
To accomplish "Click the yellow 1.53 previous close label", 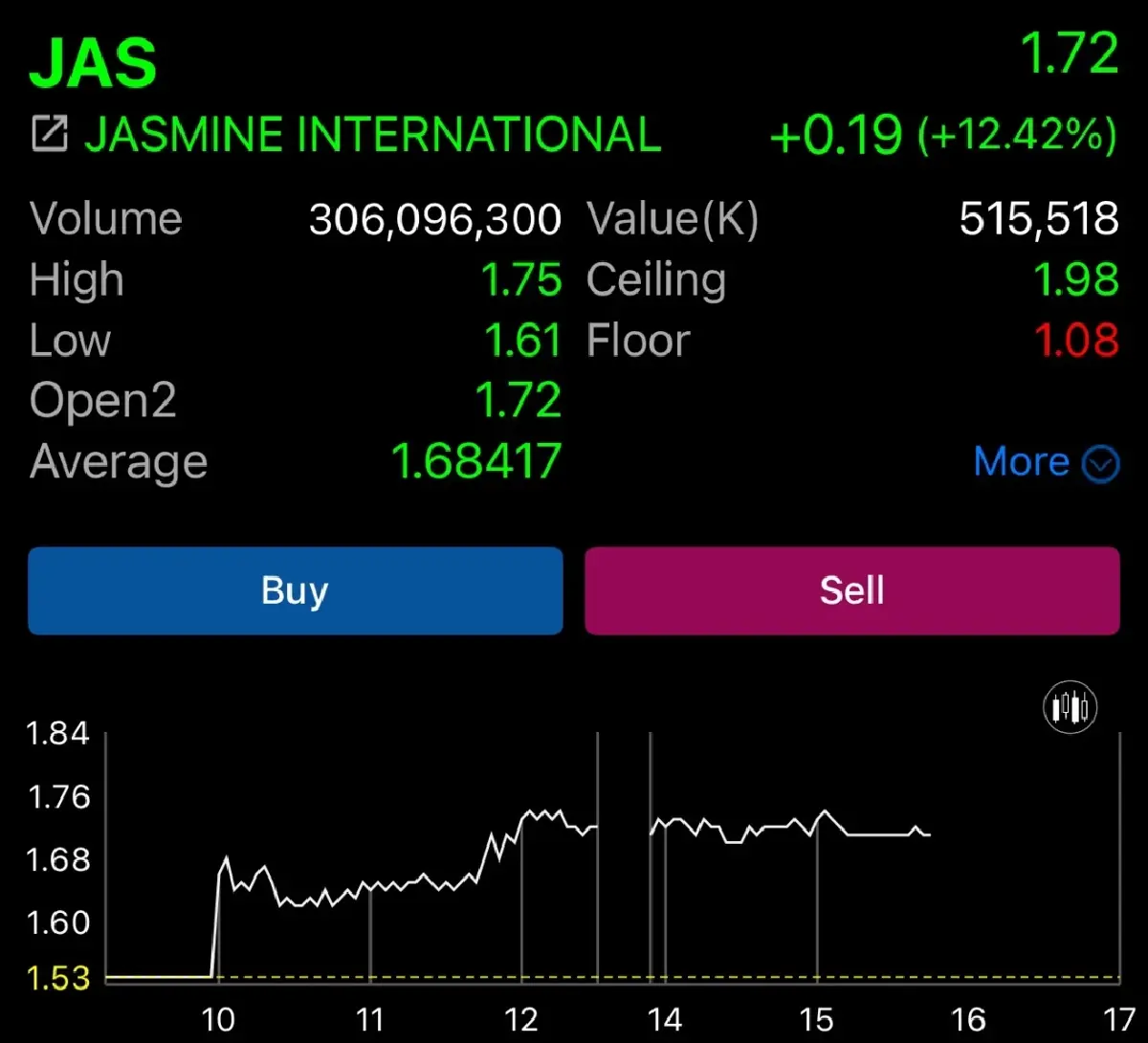I will click(57, 979).
